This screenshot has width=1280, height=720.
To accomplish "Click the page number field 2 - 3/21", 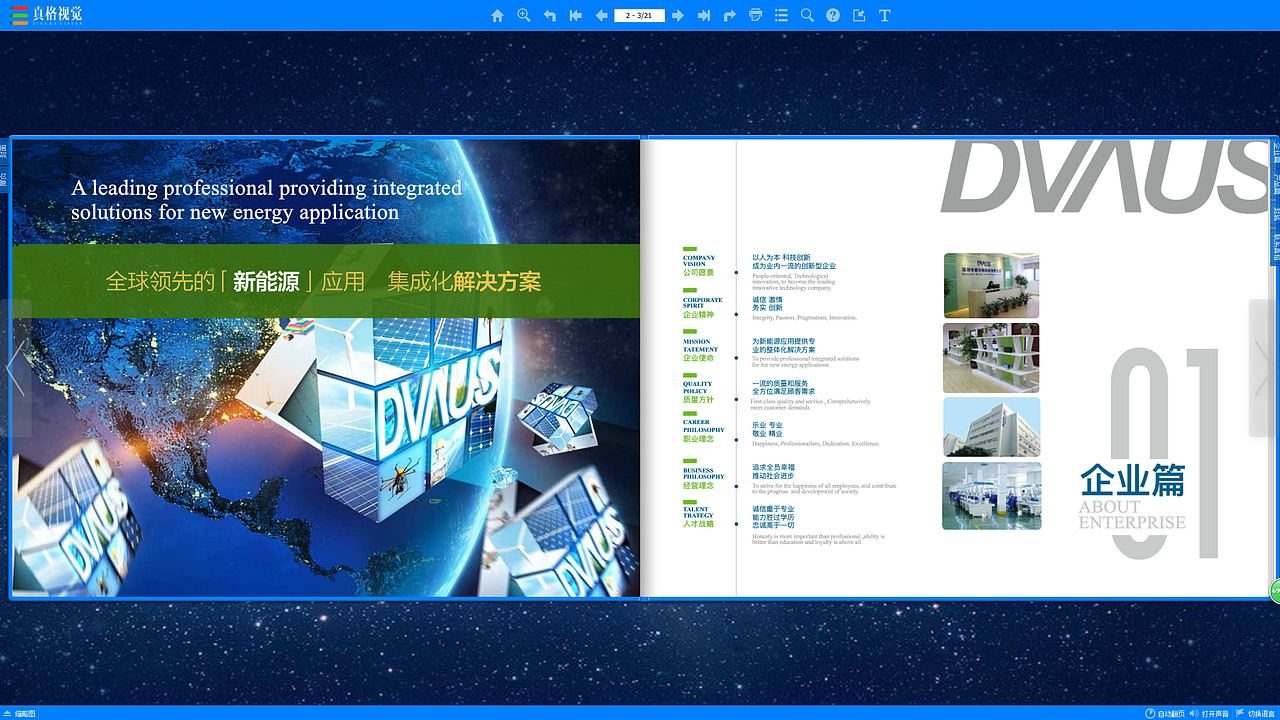I will [639, 15].
